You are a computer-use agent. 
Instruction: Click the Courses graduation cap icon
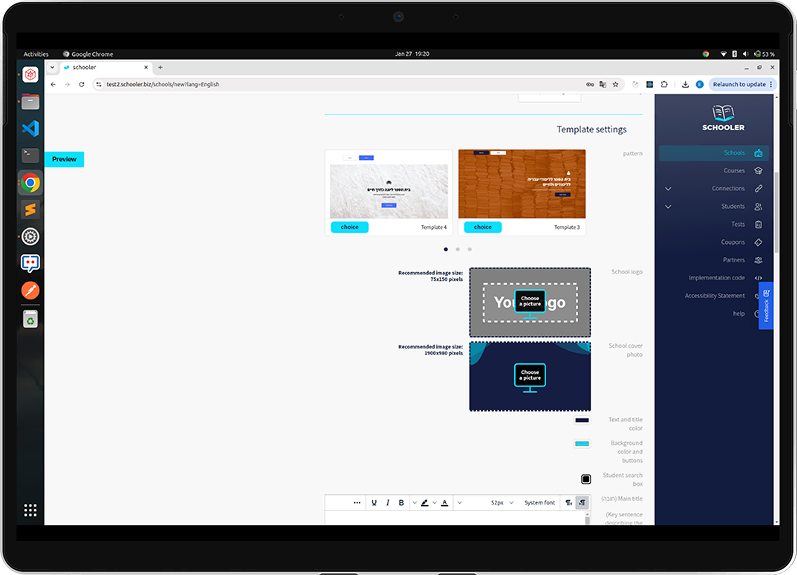point(759,171)
